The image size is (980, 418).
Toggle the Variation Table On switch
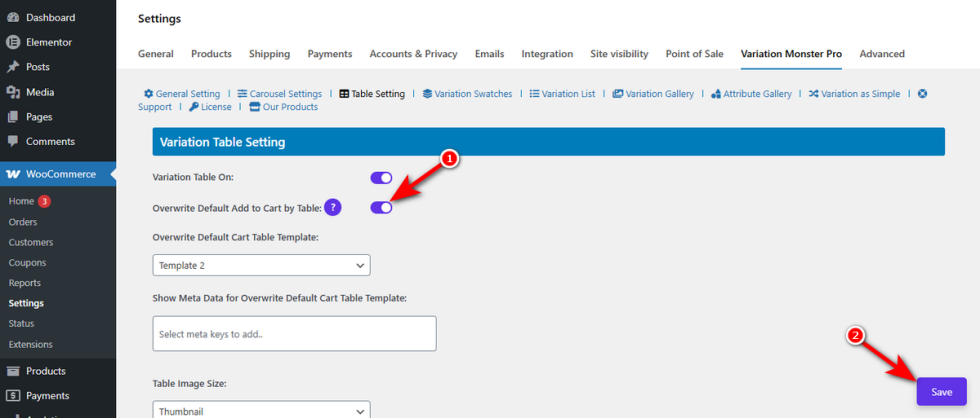click(x=381, y=178)
